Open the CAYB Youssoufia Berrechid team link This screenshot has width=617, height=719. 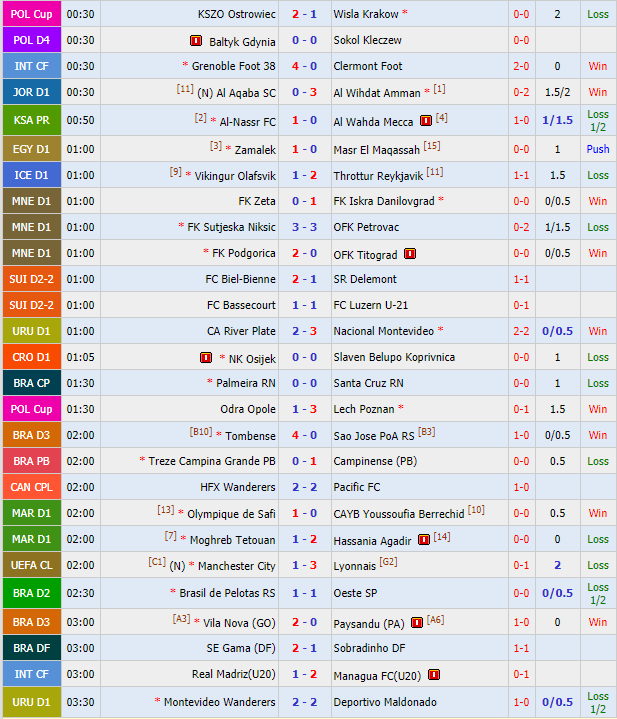click(399, 514)
